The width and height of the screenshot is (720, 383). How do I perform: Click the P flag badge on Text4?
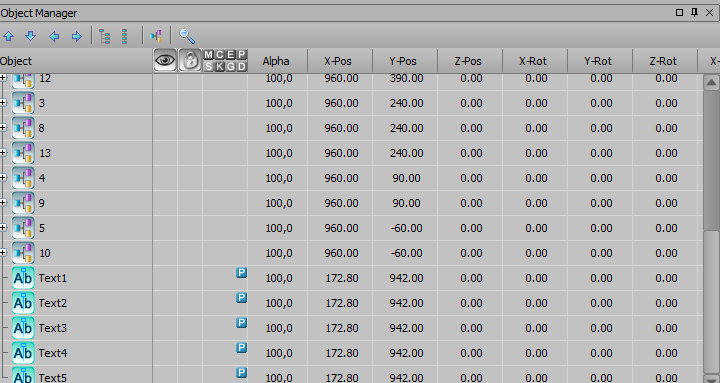tap(242, 348)
